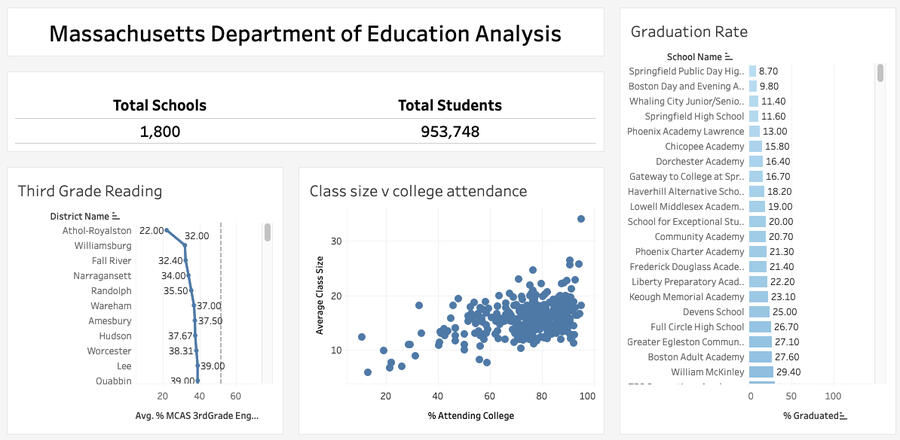Select the Dorchester Academy graduation bar
Viewport: 900px width, 440px height.
click(756, 161)
